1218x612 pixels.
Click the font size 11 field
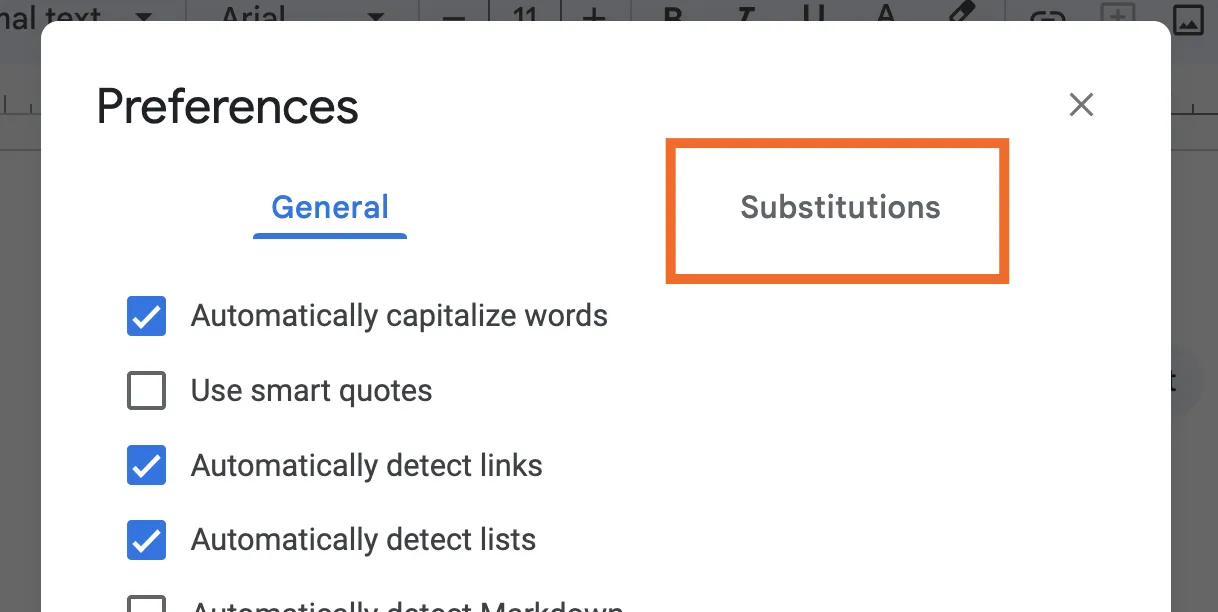[x=524, y=17]
